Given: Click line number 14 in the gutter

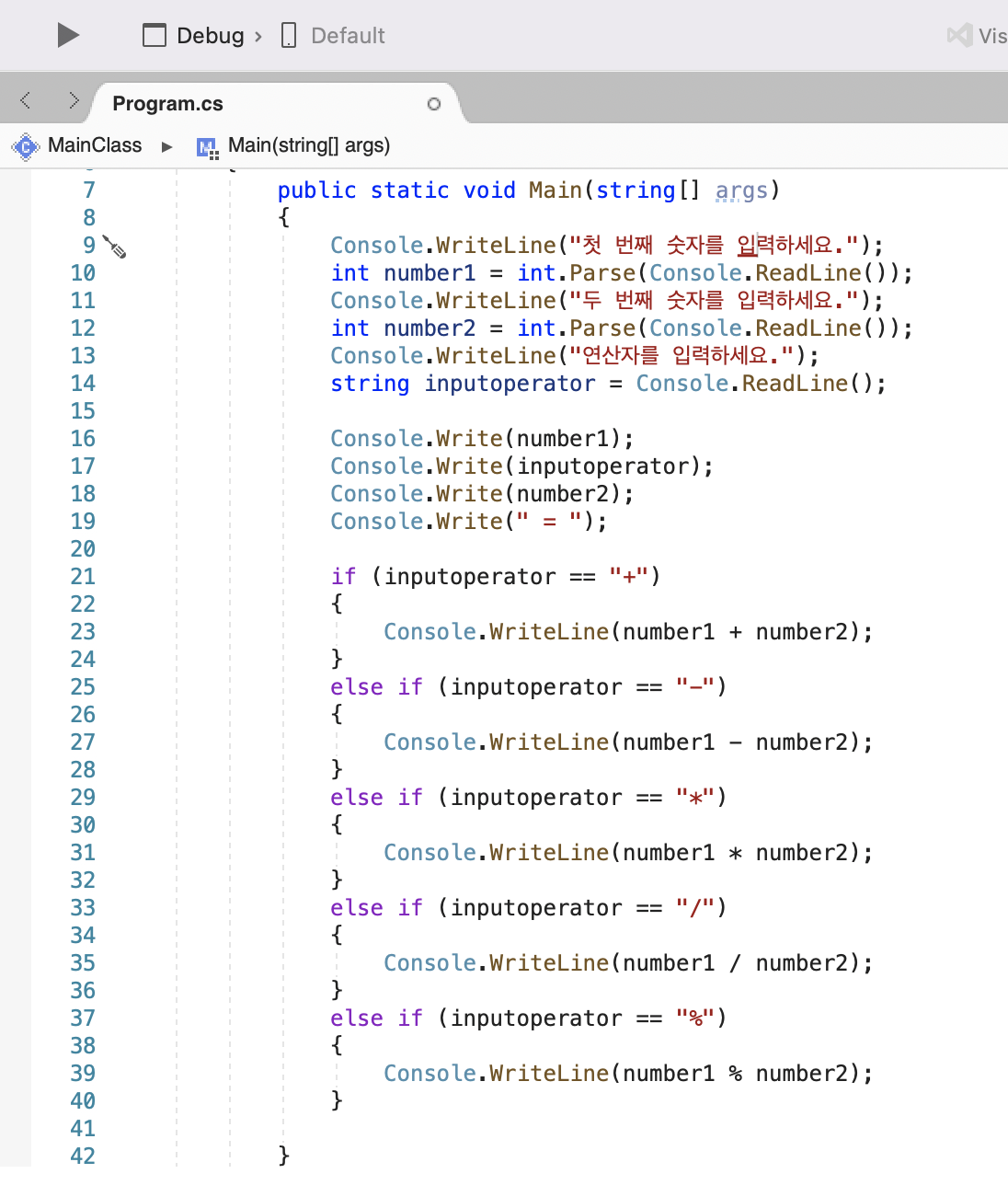Looking at the screenshot, I should coord(83,384).
